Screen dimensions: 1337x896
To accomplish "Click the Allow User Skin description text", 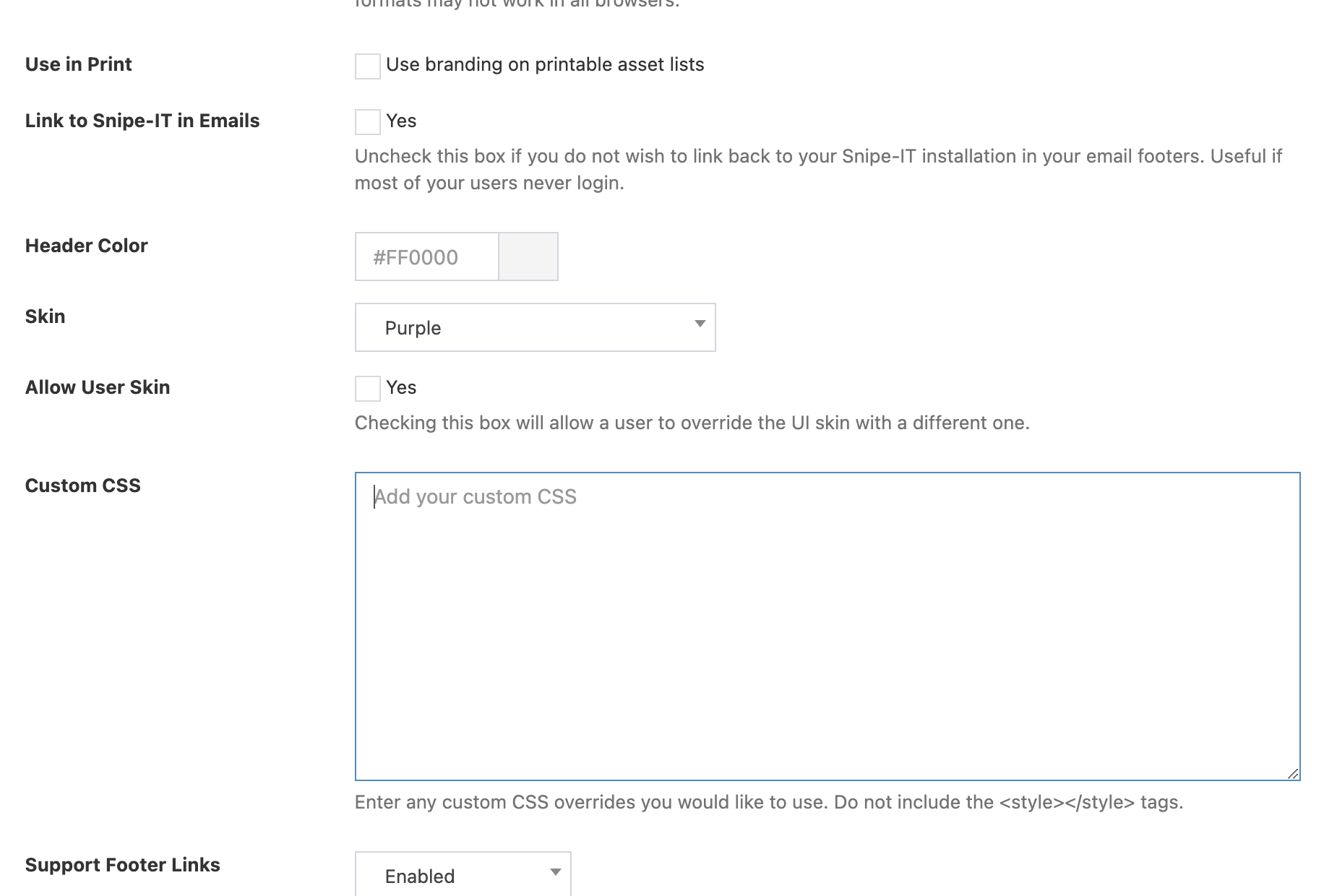I will pos(692,423).
